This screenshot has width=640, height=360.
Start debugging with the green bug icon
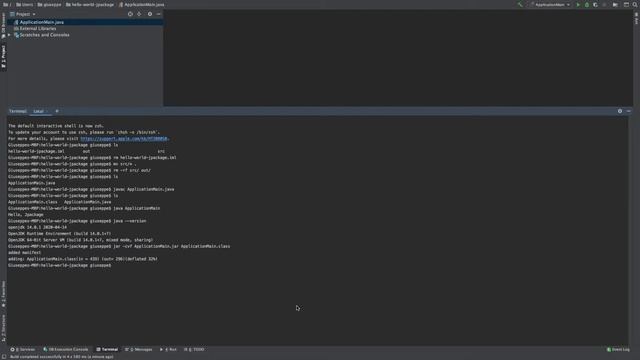587,4
